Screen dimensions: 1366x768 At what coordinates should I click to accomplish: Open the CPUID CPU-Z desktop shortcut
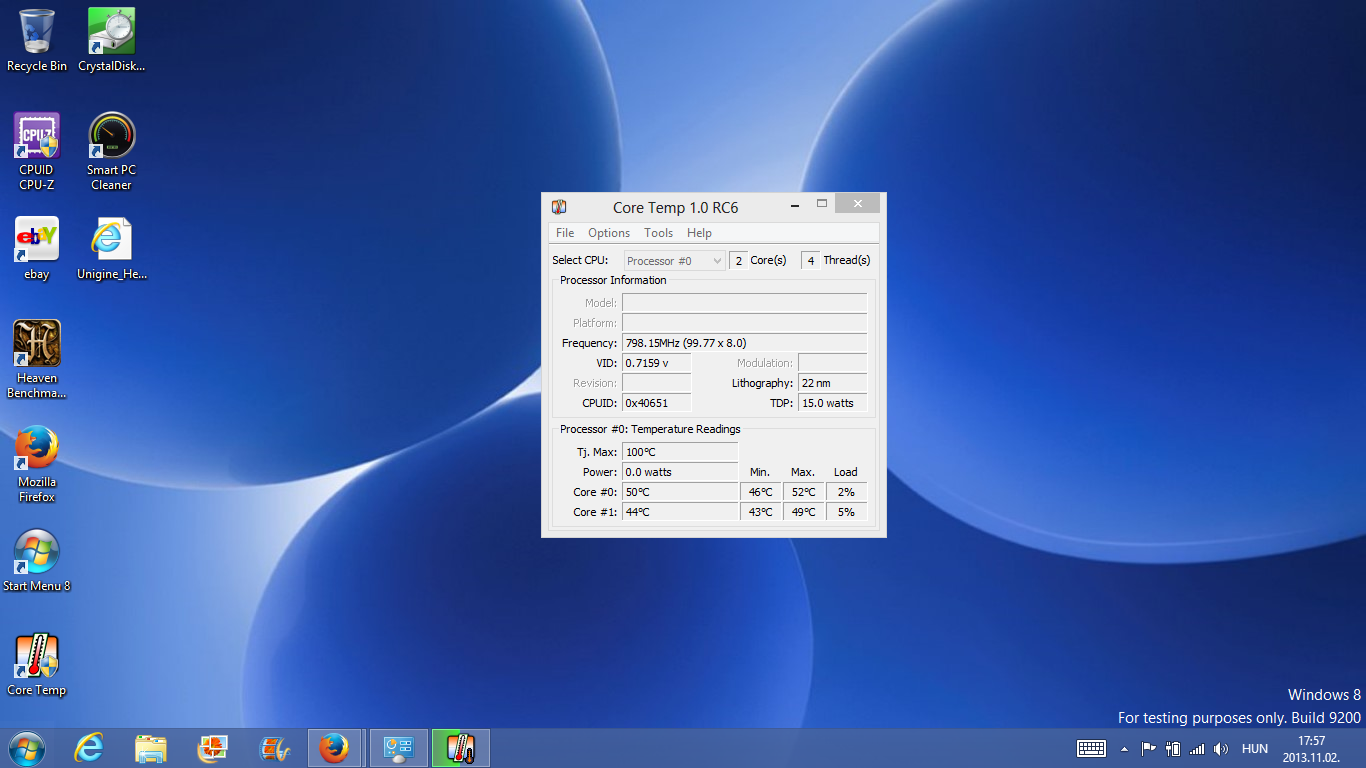click(37, 137)
